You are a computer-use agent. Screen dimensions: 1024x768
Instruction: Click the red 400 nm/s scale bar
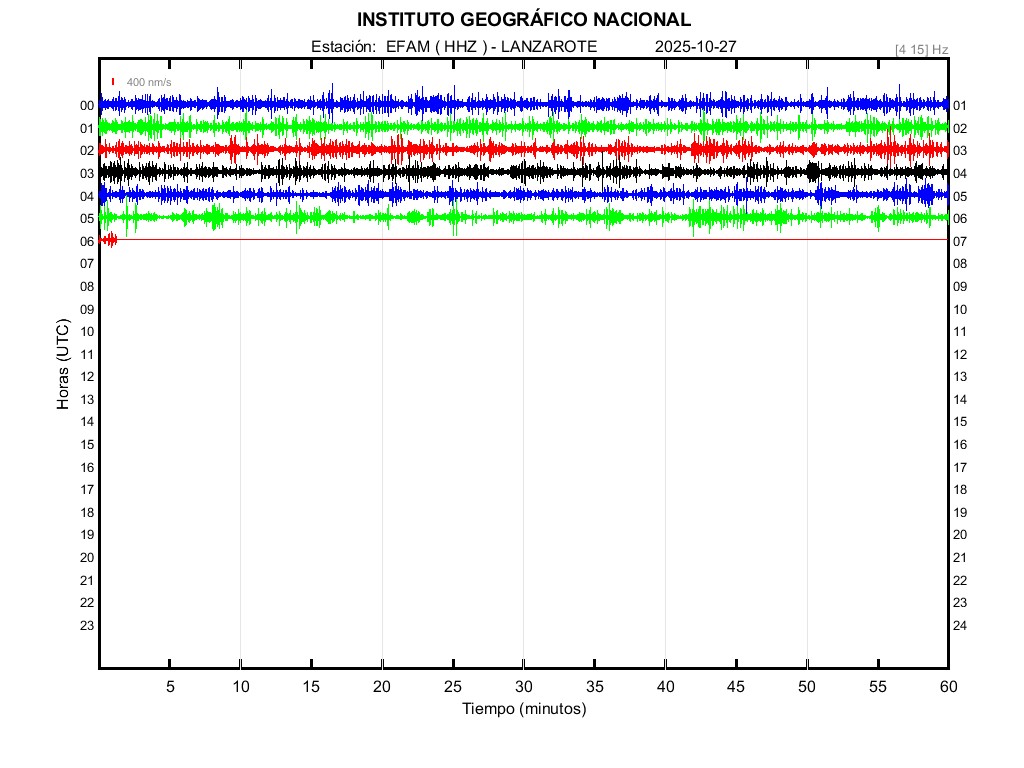[113, 82]
